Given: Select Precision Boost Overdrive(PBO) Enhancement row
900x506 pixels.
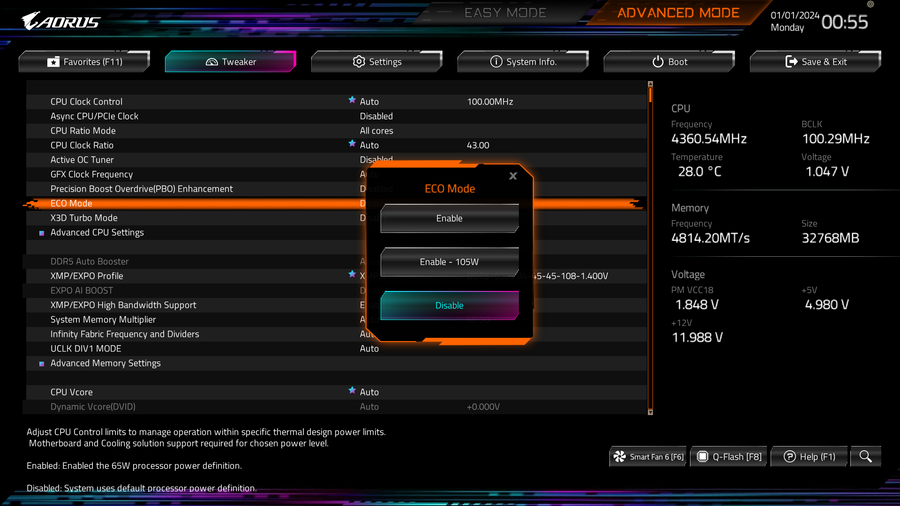Looking at the screenshot, I should (336, 189).
